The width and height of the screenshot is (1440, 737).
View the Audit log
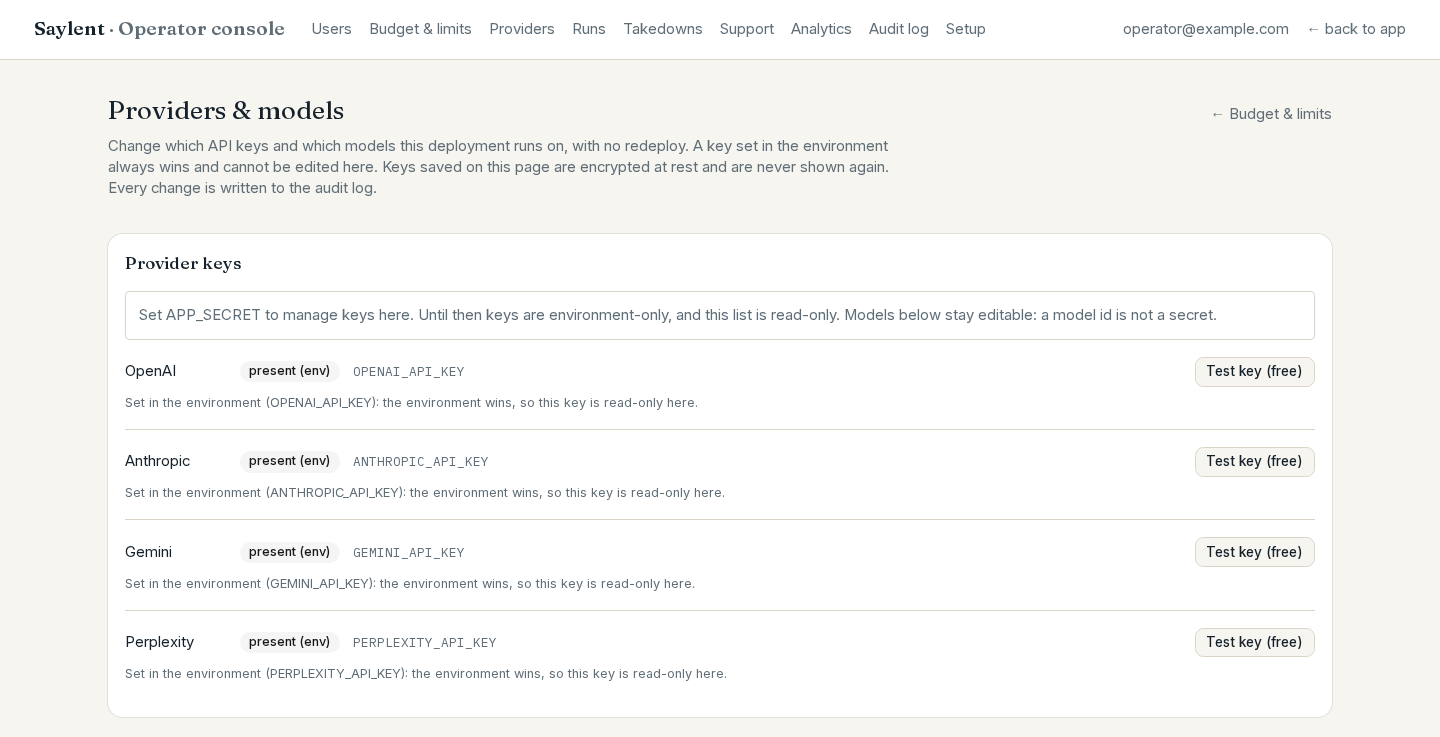(899, 29)
